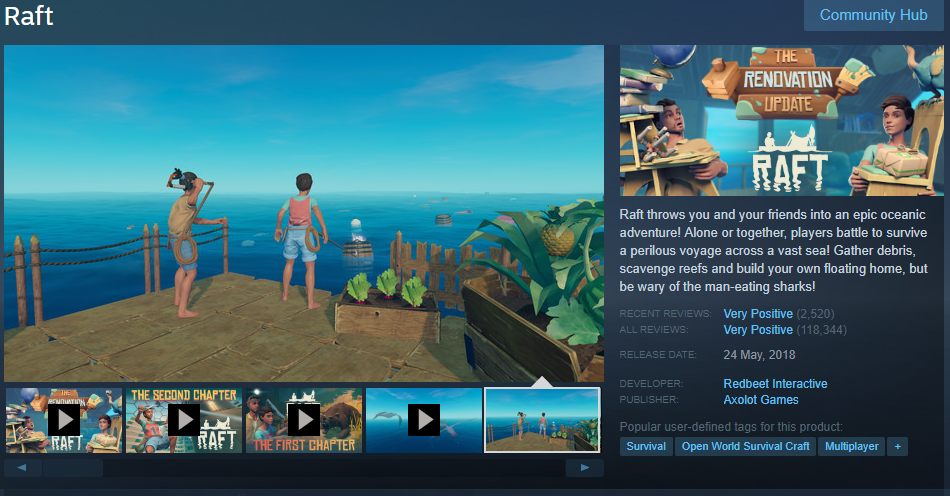The image size is (950, 496).
Task: Click the release date 24 May, 2018
Action: [759, 355]
